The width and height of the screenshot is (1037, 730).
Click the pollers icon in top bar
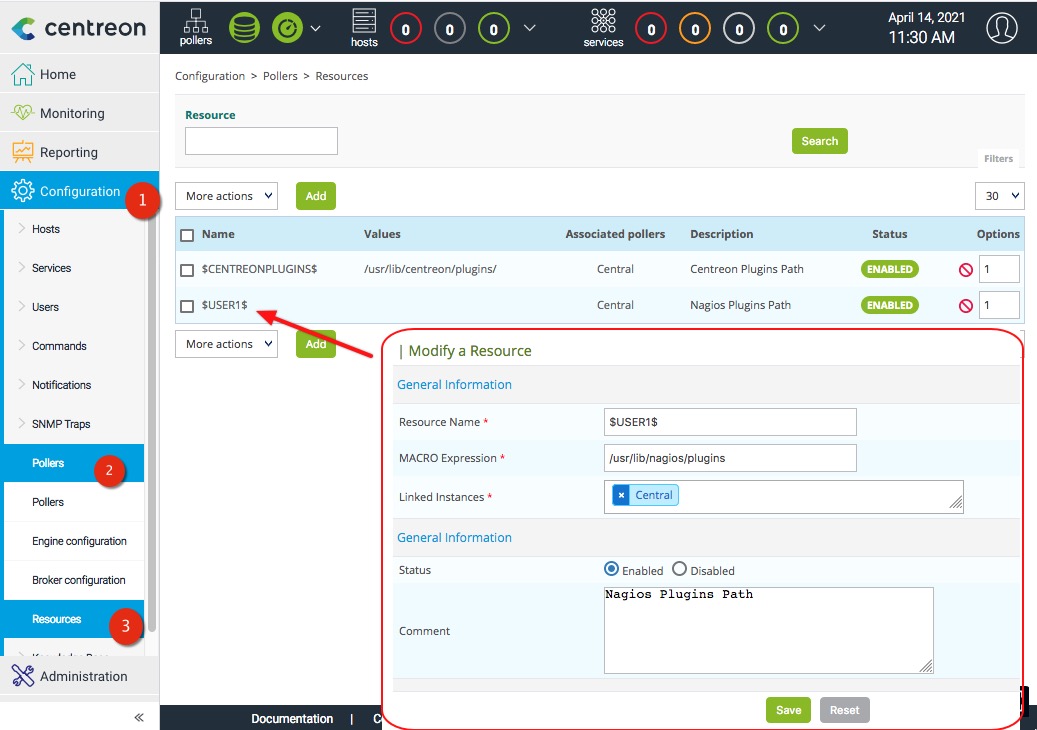click(196, 27)
